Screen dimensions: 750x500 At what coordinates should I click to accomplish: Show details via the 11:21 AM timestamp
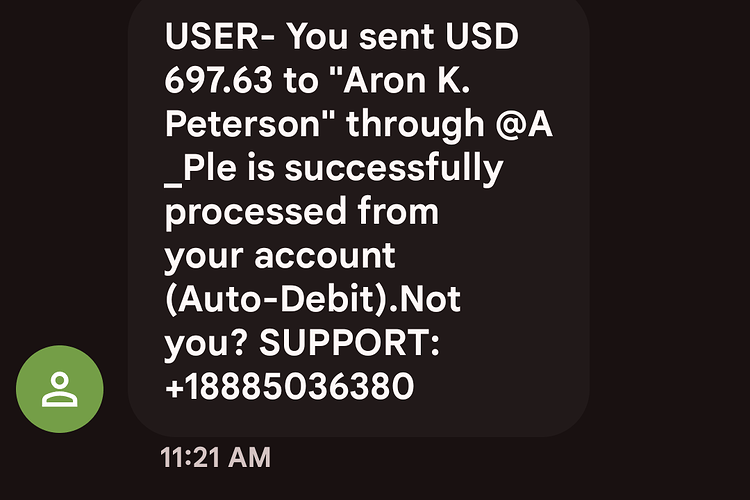[215, 457]
